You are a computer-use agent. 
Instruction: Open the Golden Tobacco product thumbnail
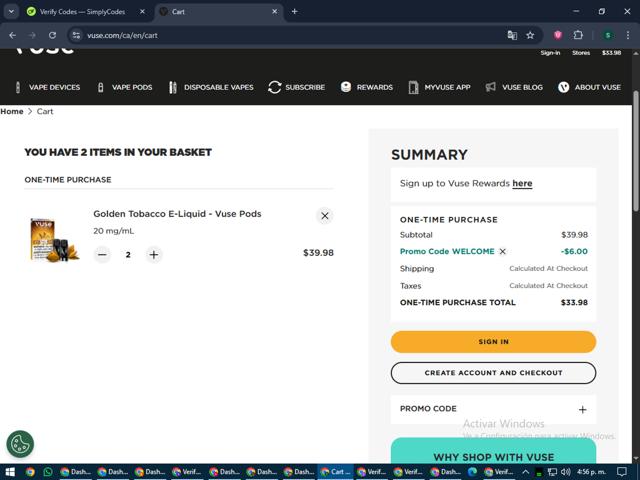[x=54, y=239]
